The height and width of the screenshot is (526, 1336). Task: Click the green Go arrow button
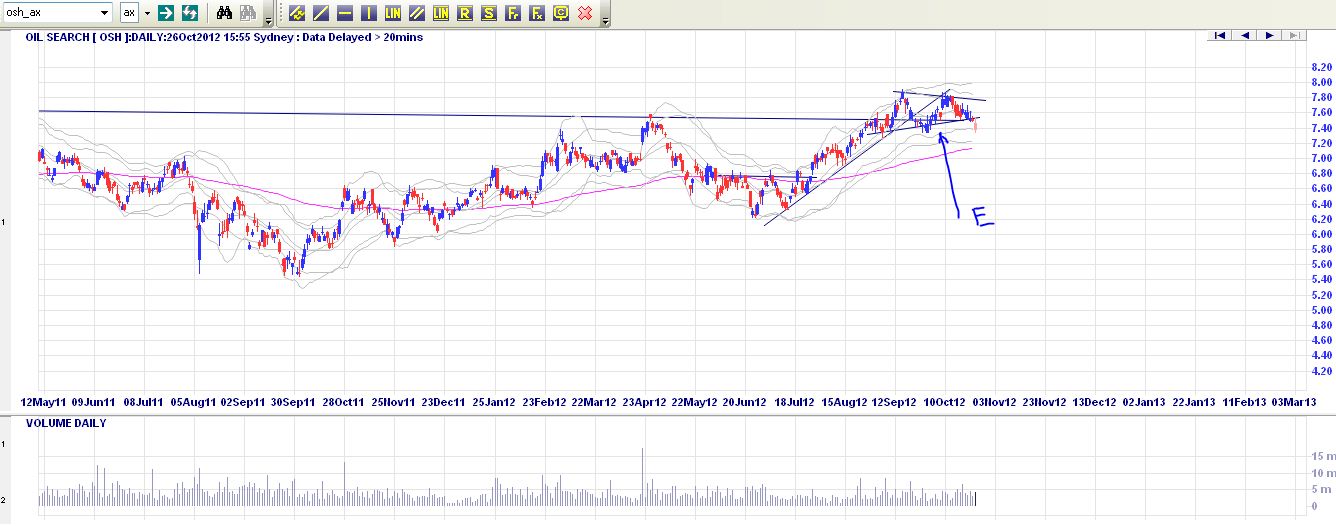[x=166, y=13]
